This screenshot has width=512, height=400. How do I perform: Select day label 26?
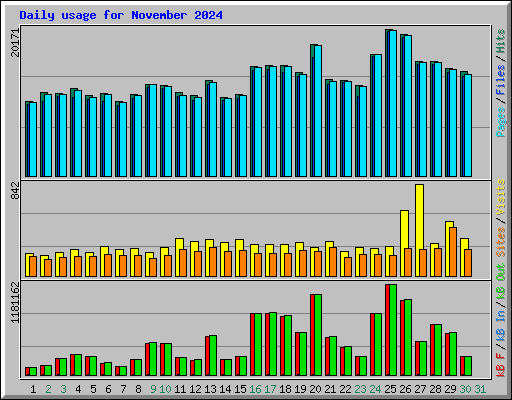click(405, 389)
